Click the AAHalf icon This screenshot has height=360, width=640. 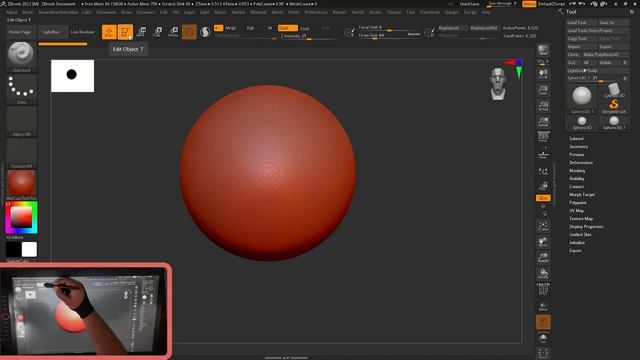(x=543, y=121)
